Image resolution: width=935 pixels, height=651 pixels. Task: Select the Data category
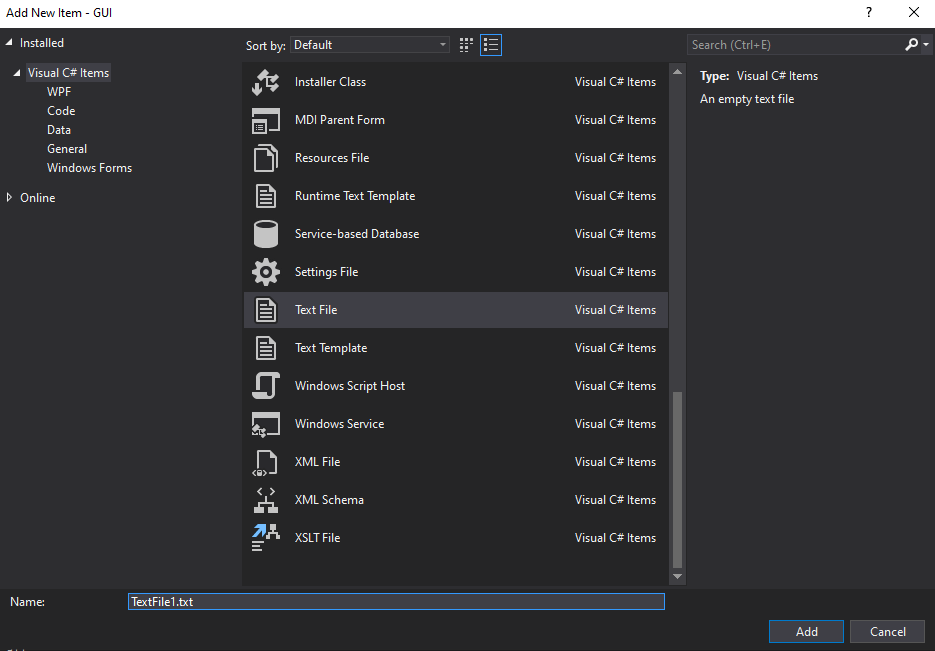[59, 130]
